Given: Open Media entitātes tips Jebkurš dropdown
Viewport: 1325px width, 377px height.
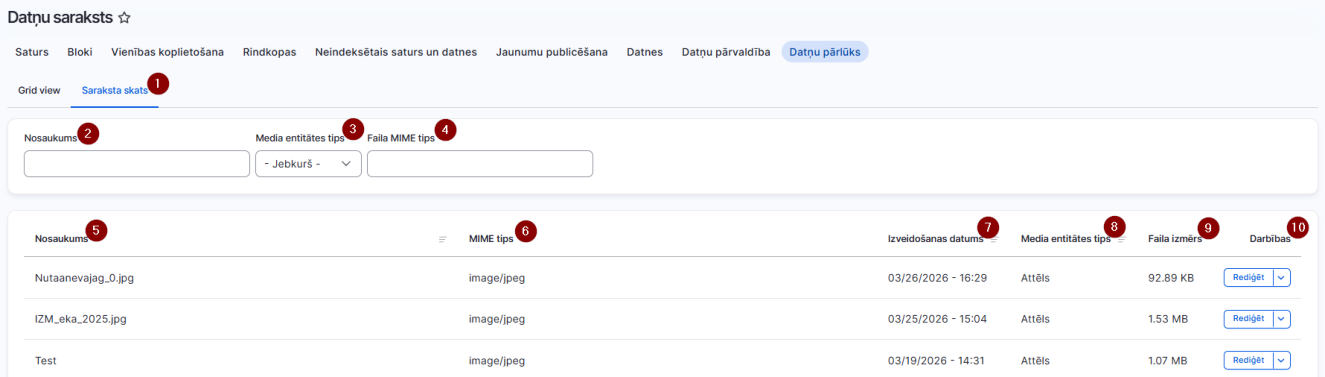Looking at the screenshot, I should point(308,164).
